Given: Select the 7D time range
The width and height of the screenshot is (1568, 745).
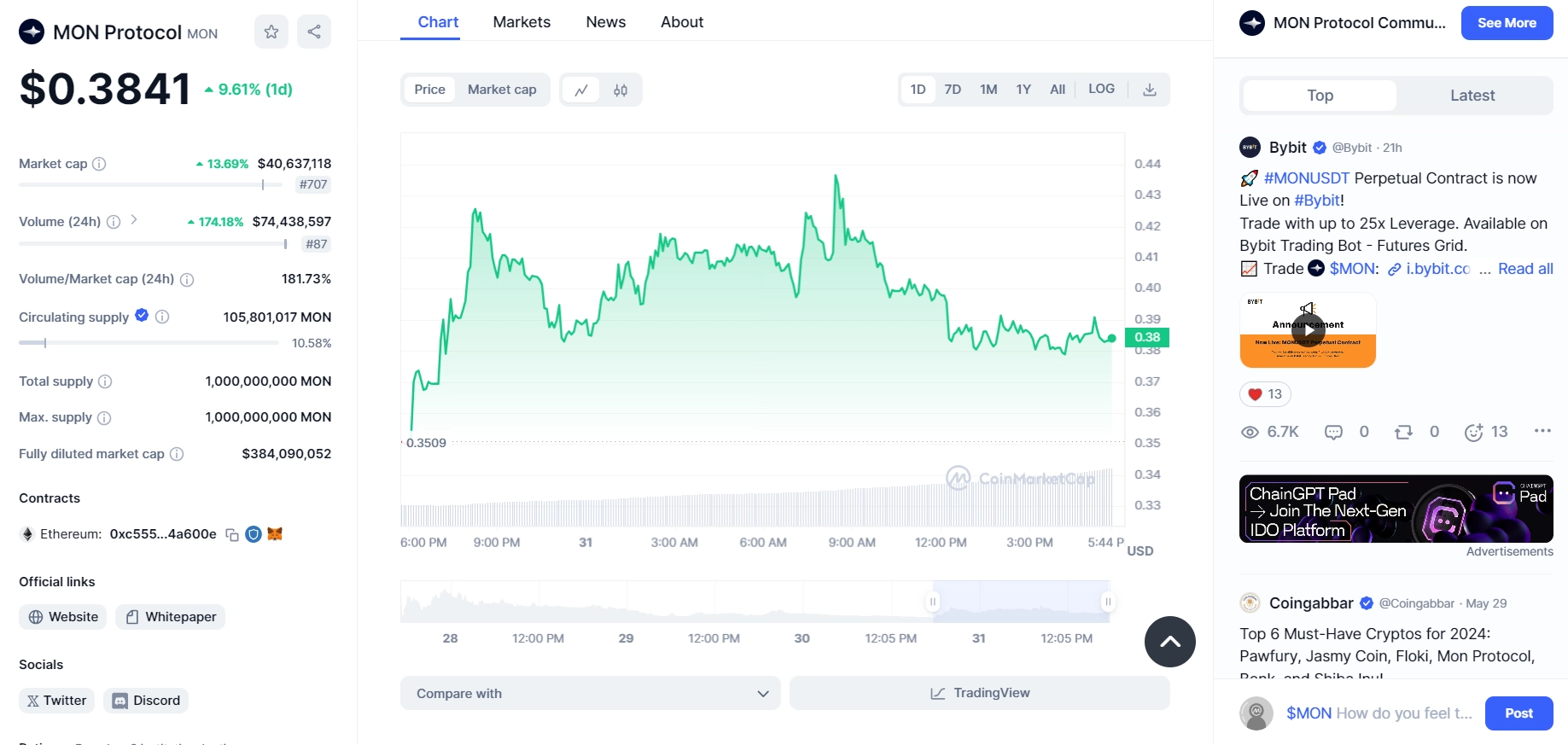Looking at the screenshot, I should click(x=953, y=90).
